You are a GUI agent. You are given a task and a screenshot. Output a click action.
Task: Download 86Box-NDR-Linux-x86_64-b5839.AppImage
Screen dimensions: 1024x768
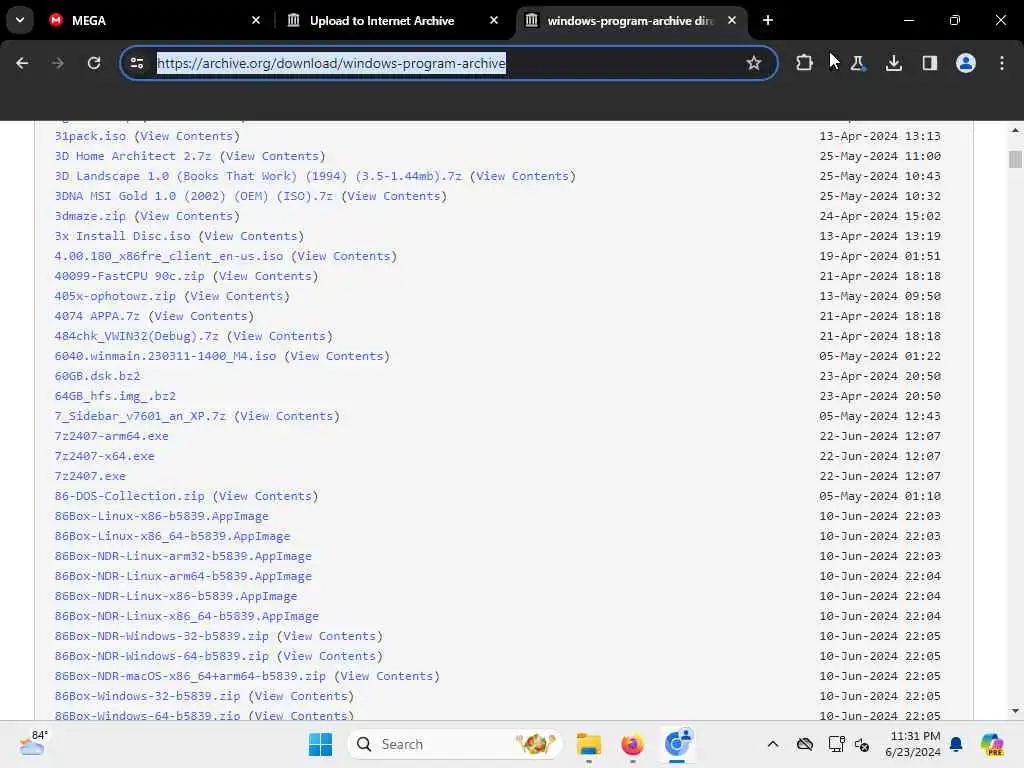[187, 616]
